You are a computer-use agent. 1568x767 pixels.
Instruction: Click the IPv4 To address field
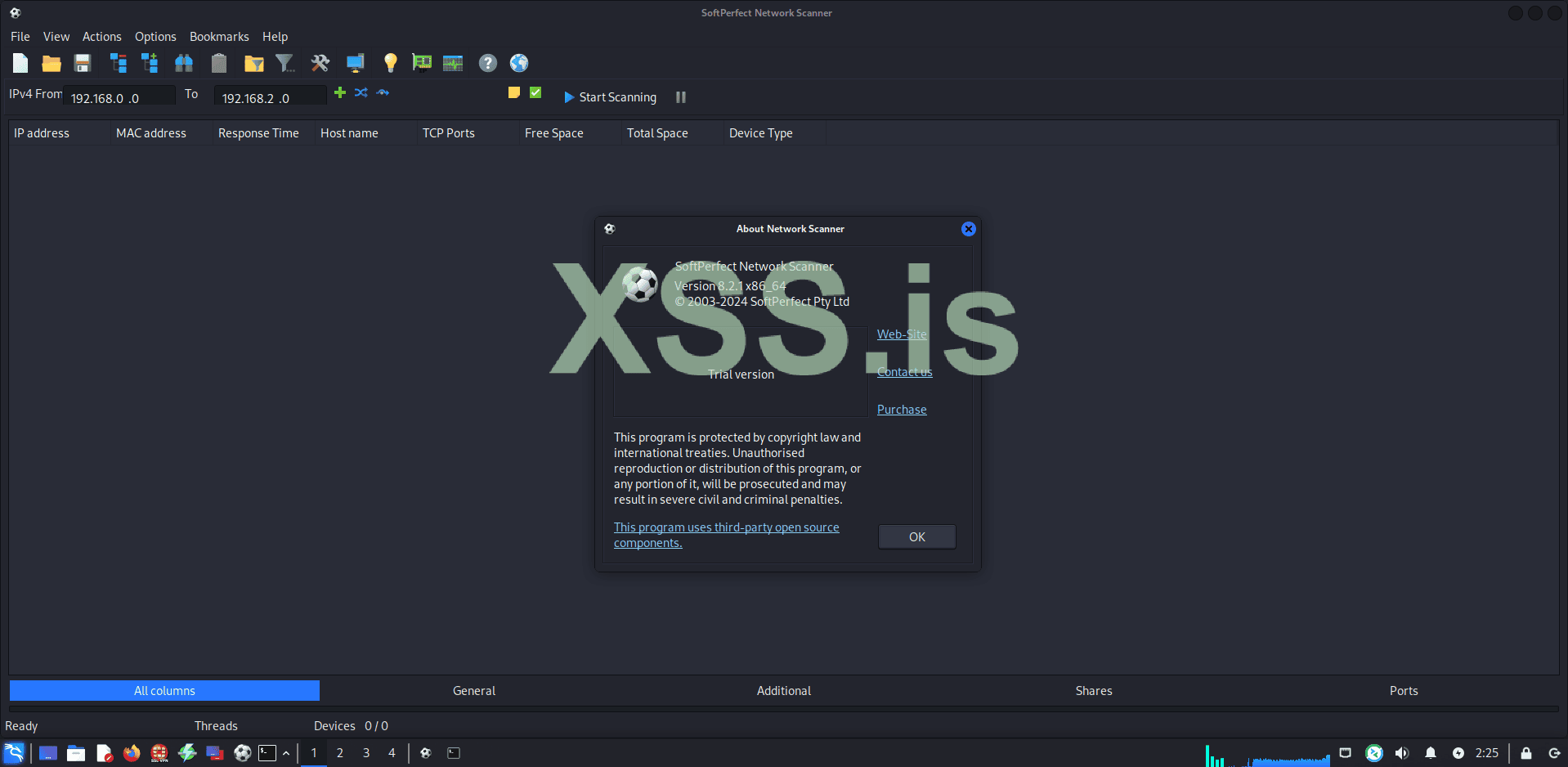point(271,97)
